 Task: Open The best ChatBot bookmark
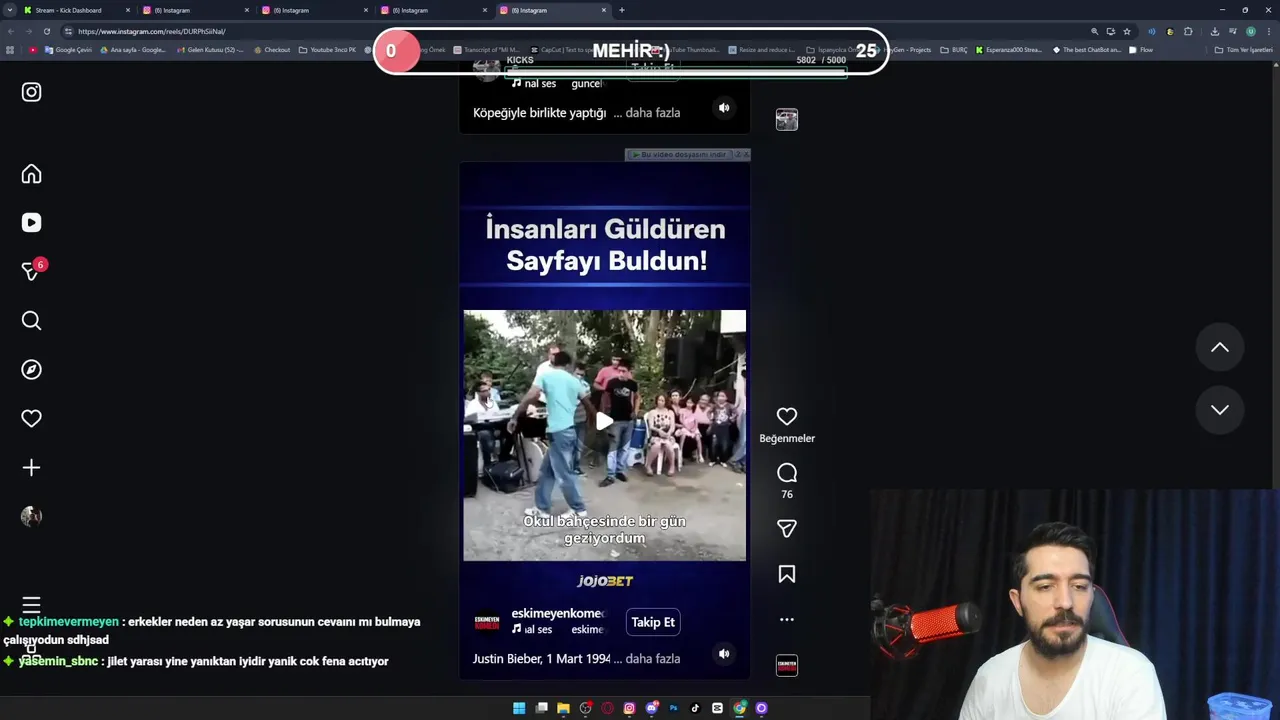1087,49
